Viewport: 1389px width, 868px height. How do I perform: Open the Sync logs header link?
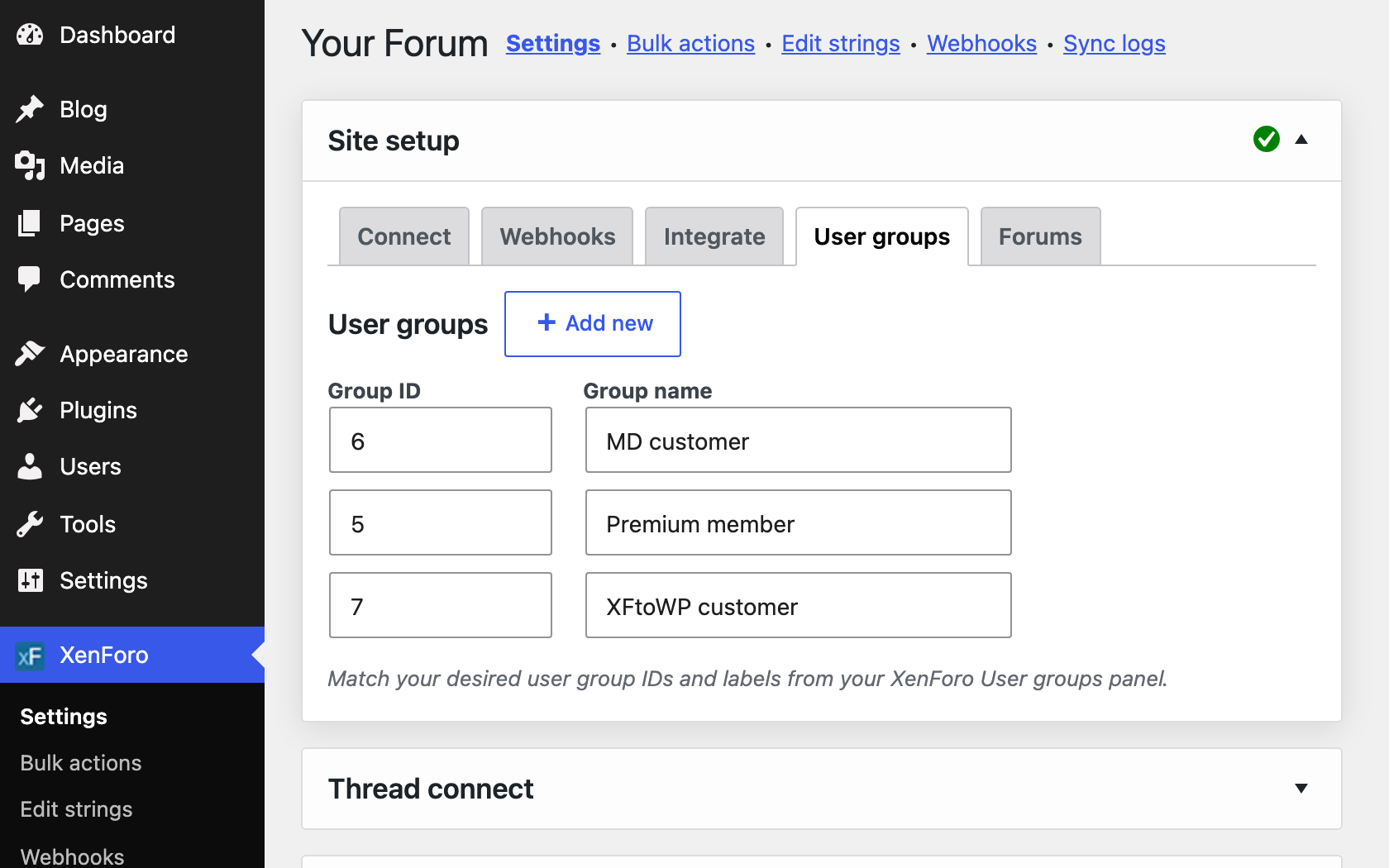[x=1115, y=43]
